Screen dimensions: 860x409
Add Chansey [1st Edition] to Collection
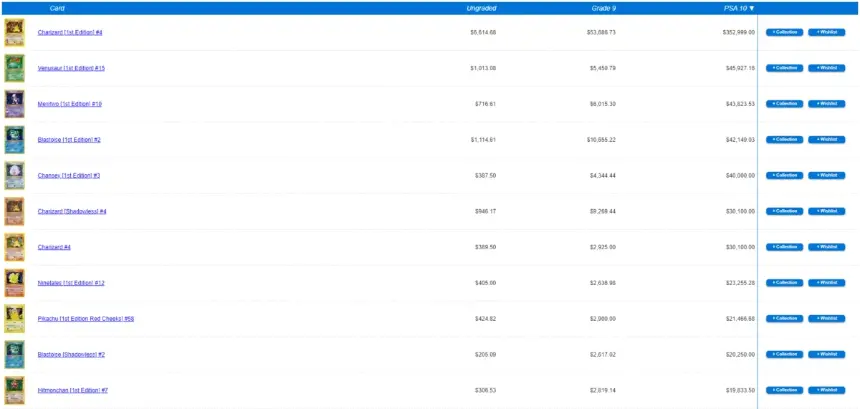click(784, 175)
